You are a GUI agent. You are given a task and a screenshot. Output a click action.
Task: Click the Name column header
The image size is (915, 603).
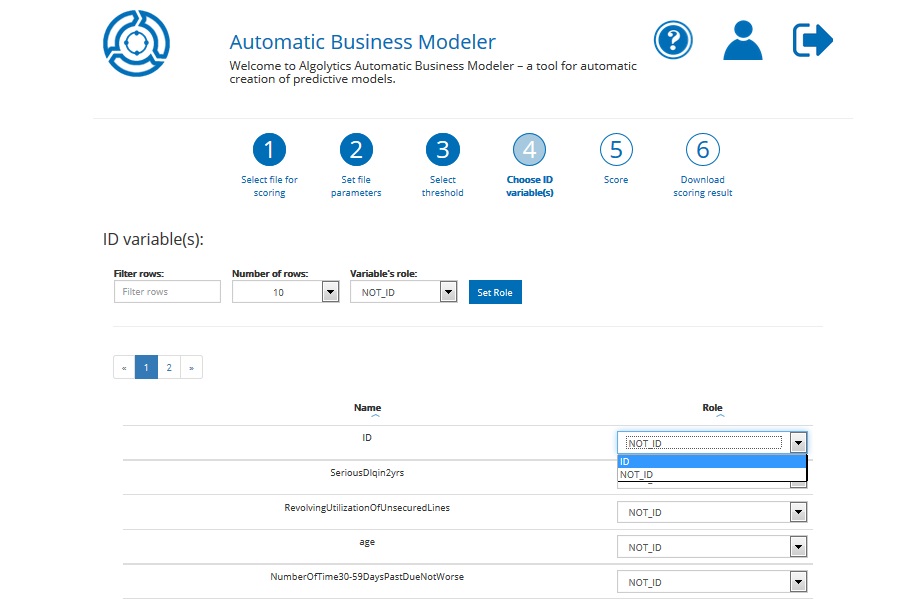pyautogui.click(x=367, y=407)
